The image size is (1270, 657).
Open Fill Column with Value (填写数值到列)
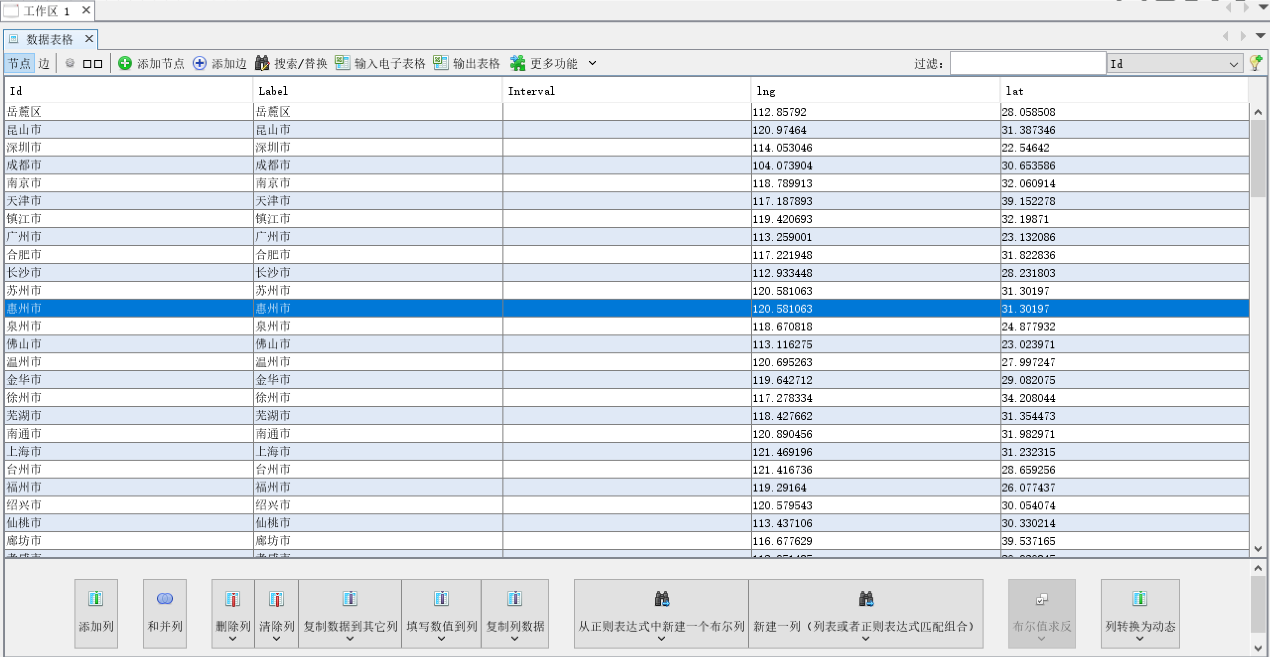441,613
